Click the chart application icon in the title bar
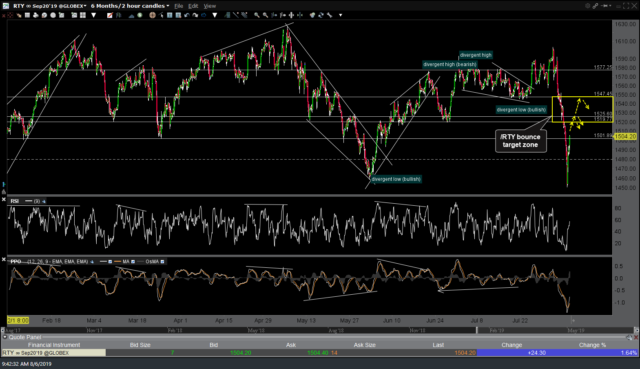 tap(5, 6)
